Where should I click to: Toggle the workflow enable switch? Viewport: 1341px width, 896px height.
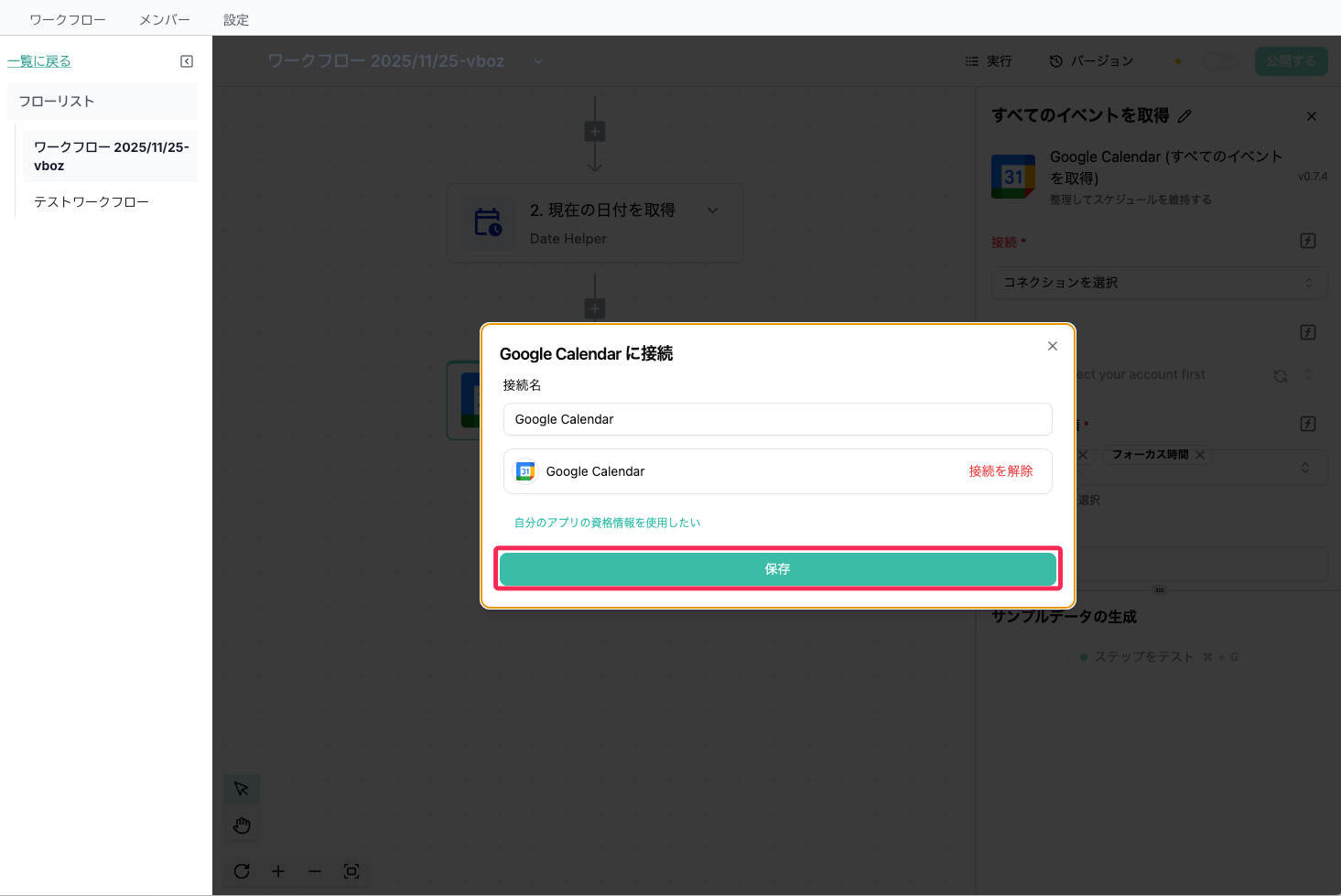point(1221,61)
